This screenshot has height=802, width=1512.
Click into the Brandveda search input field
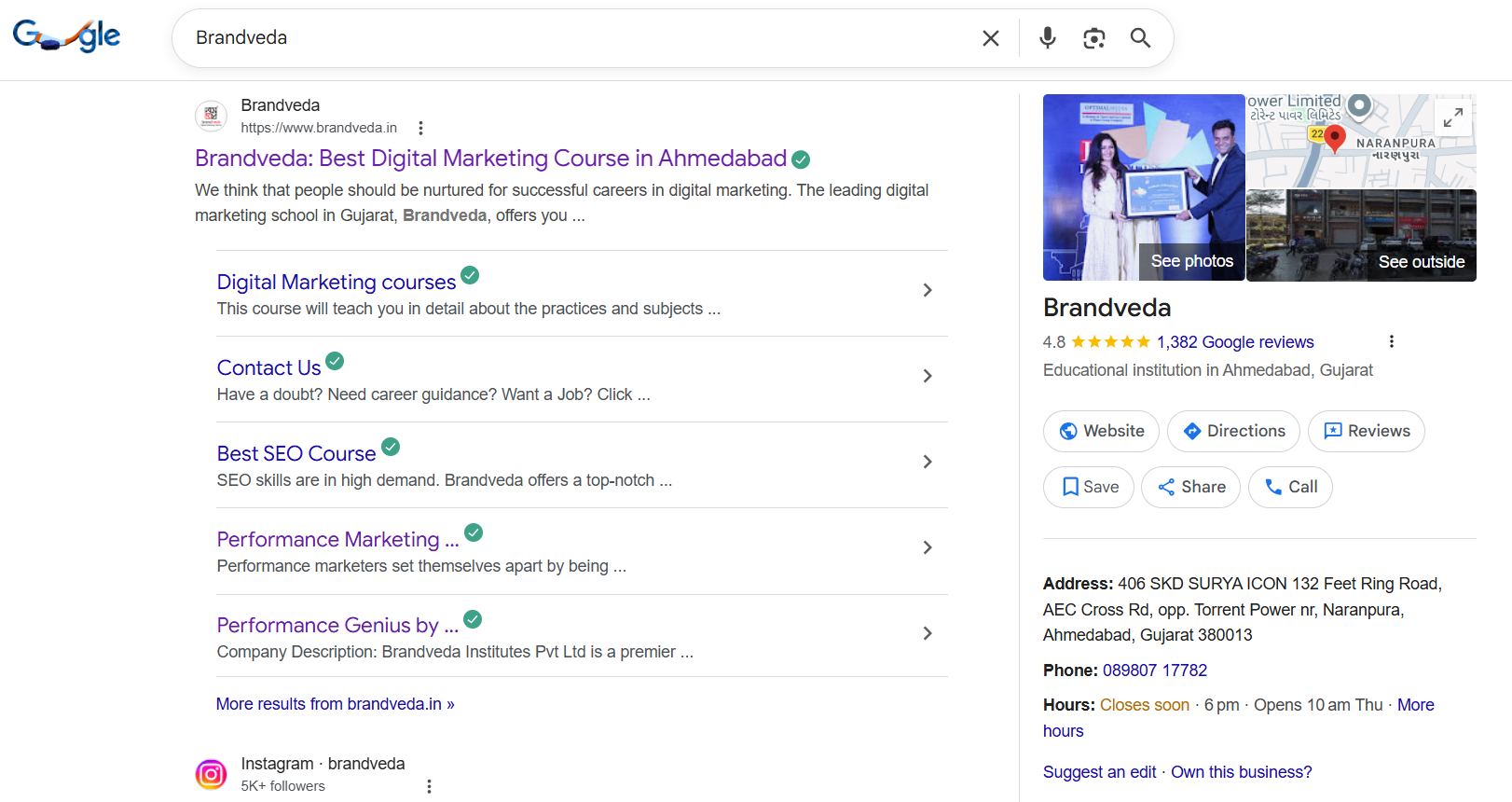click(578, 38)
